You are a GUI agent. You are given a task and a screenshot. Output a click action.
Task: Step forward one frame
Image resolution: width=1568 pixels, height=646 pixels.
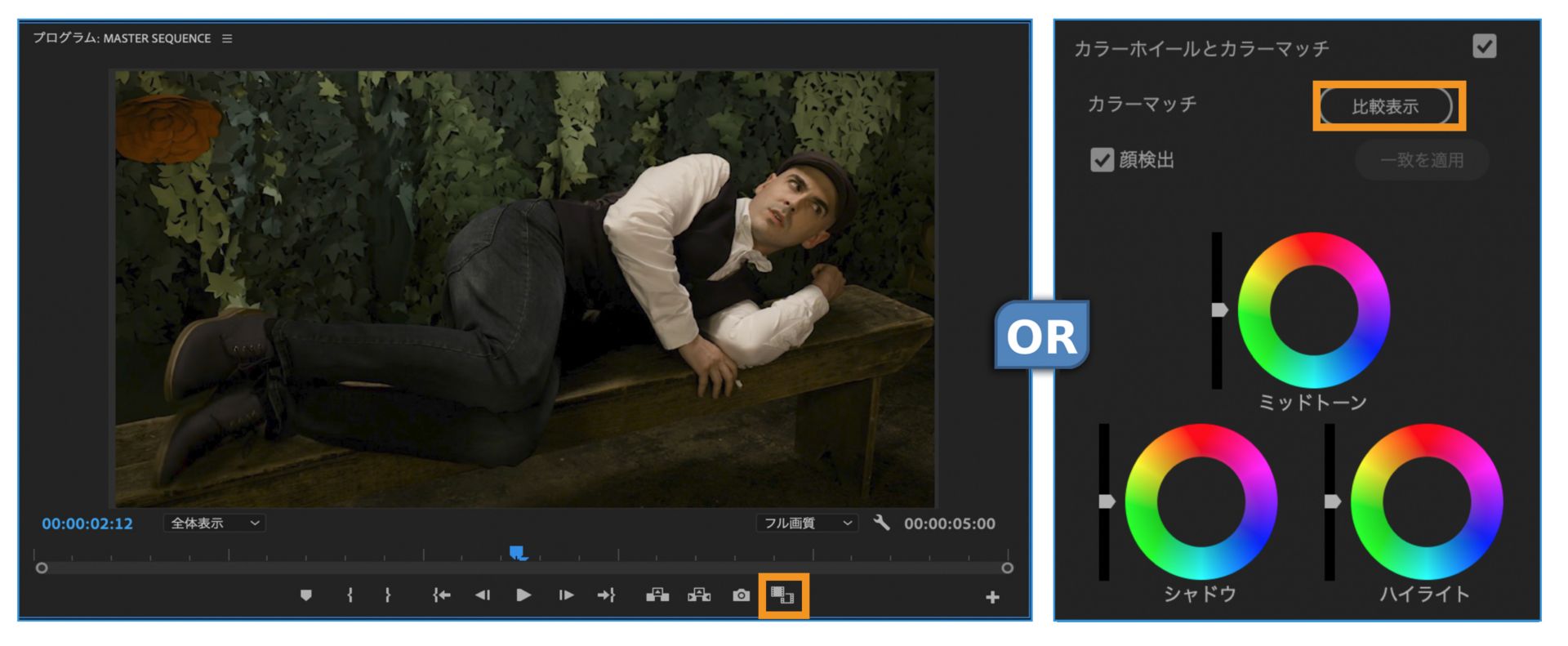pyautogui.click(x=566, y=595)
